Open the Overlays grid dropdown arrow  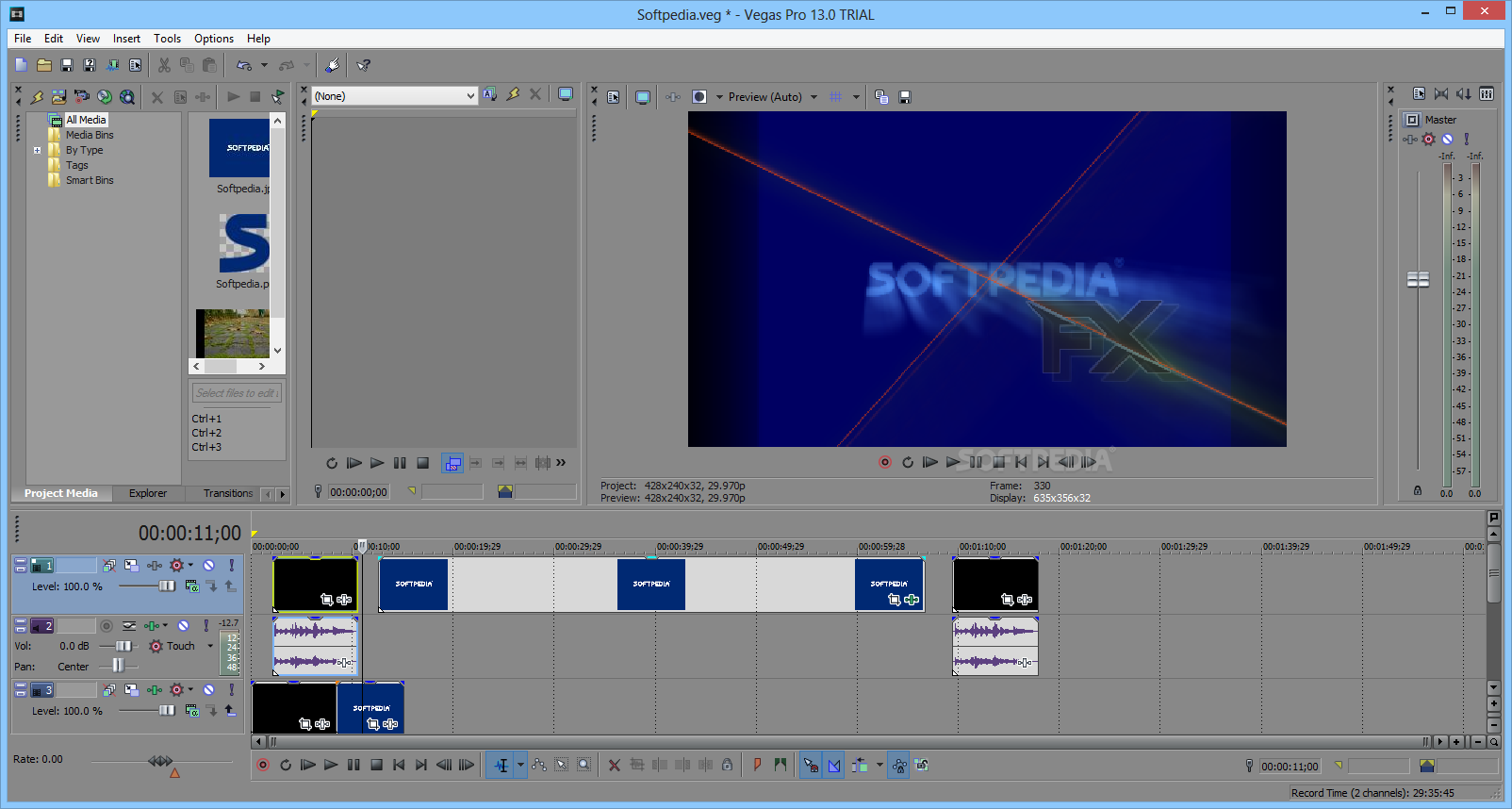[856, 97]
